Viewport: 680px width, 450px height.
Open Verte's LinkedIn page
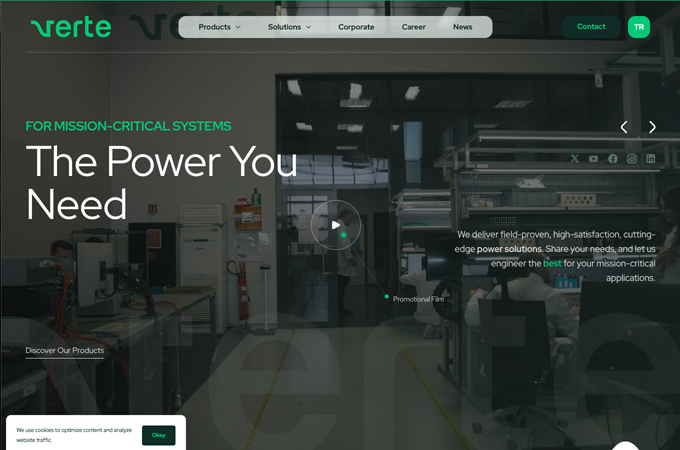(x=651, y=159)
